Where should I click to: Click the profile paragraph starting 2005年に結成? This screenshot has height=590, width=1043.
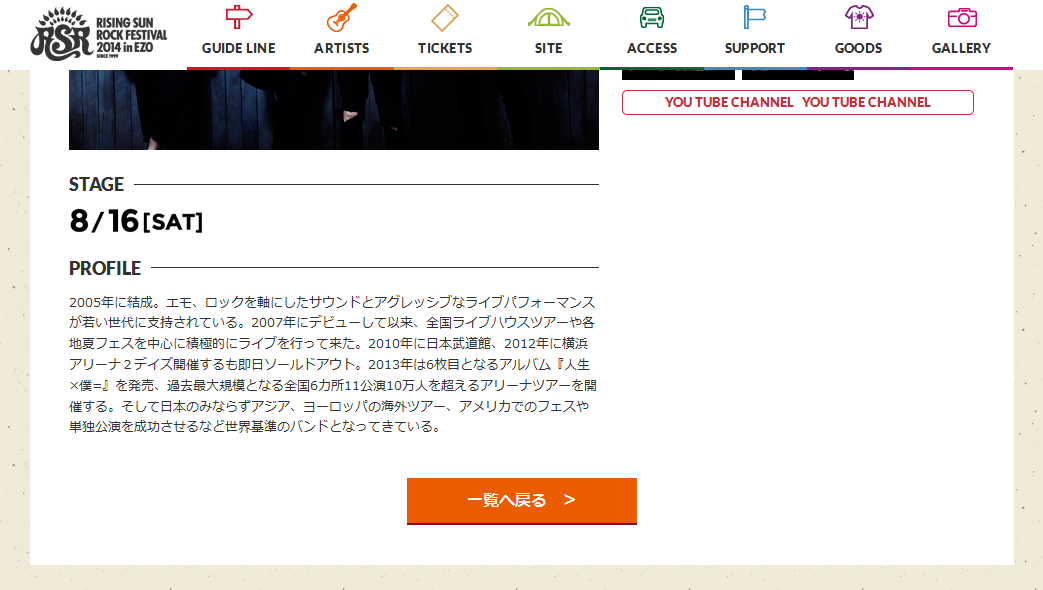point(333,364)
